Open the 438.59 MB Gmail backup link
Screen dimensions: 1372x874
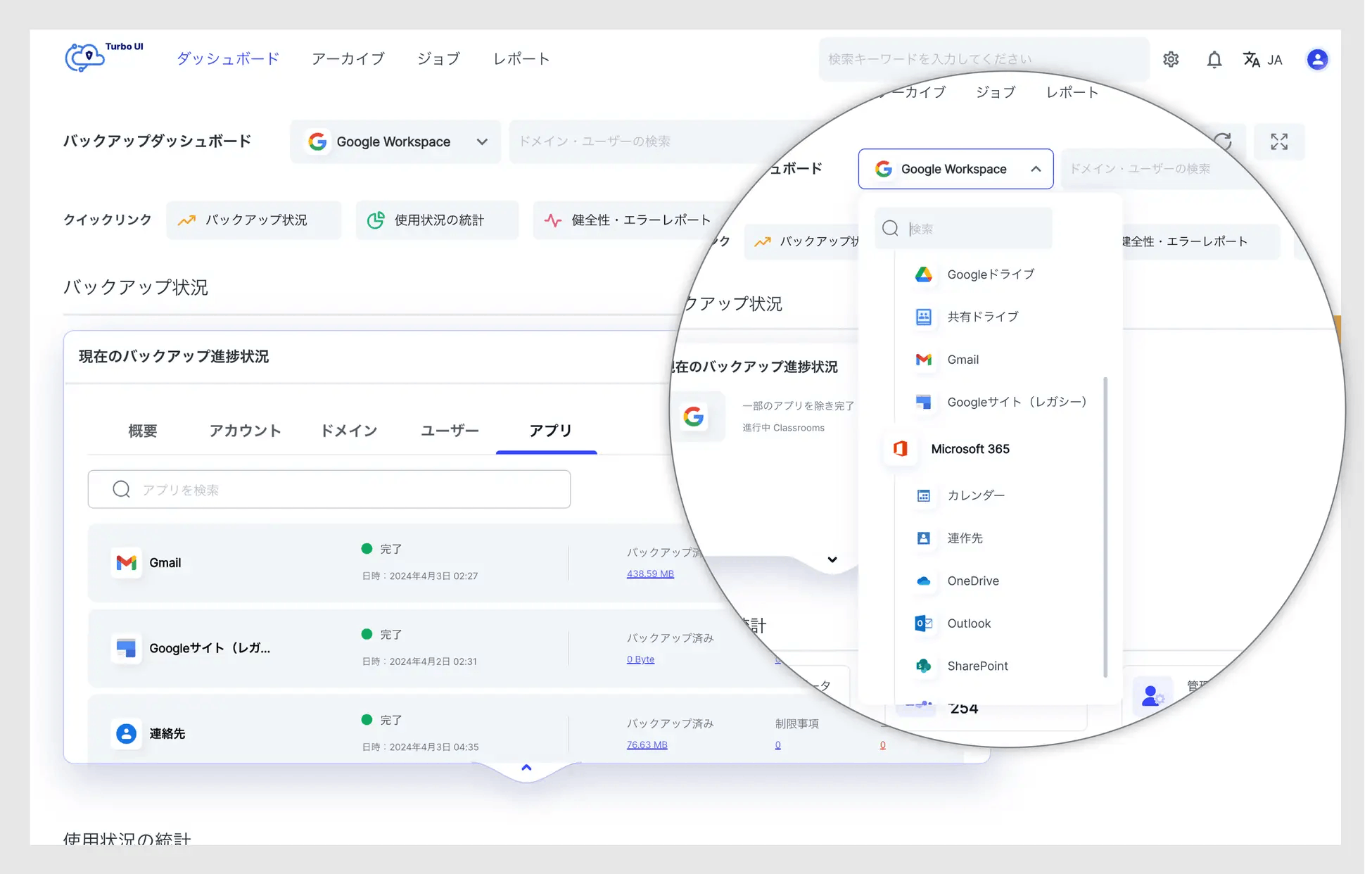[x=649, y=574]
